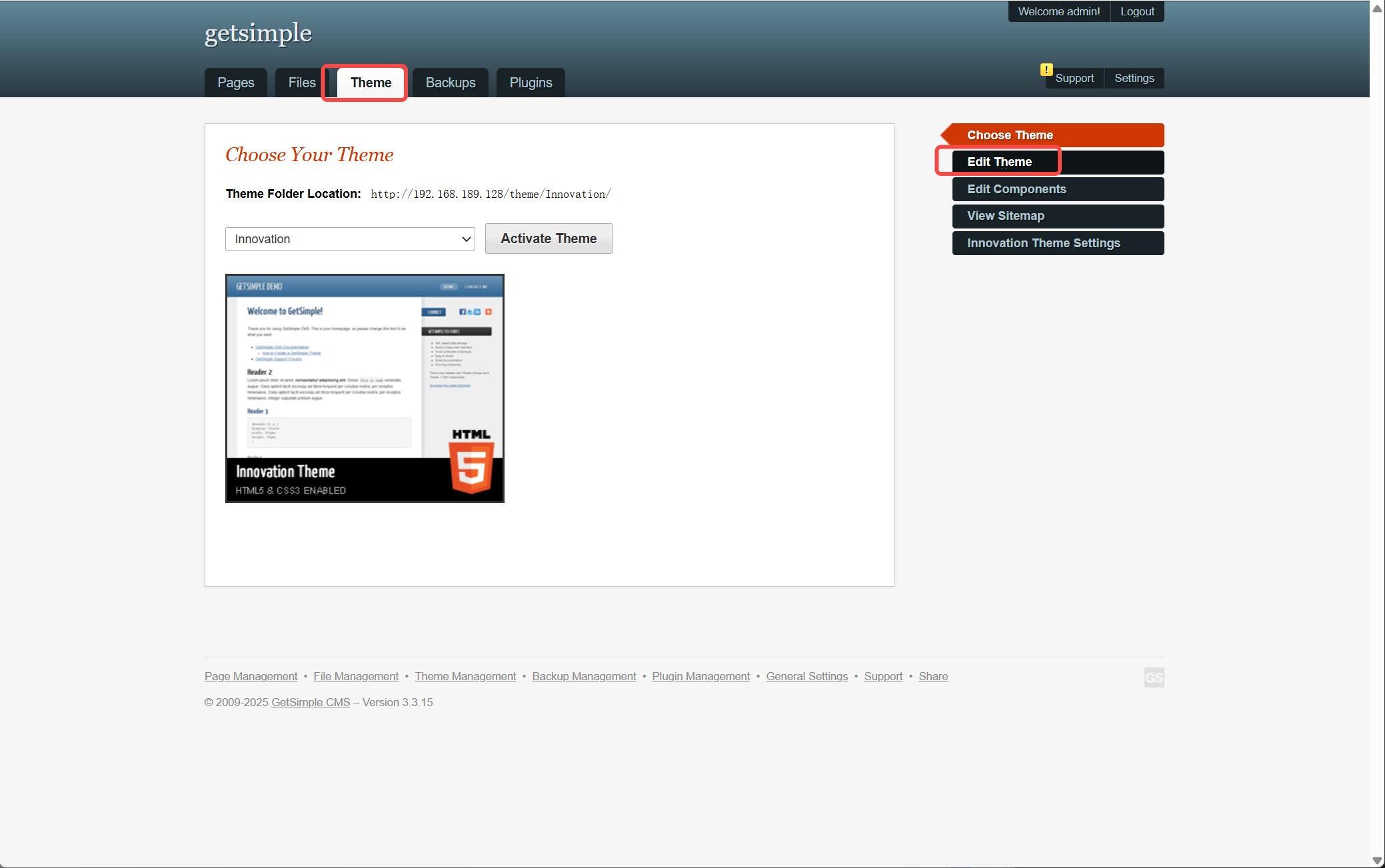The image size is (1385, 868).
Task: Open Innovation Theme Settings
Action: [1043, 243]
